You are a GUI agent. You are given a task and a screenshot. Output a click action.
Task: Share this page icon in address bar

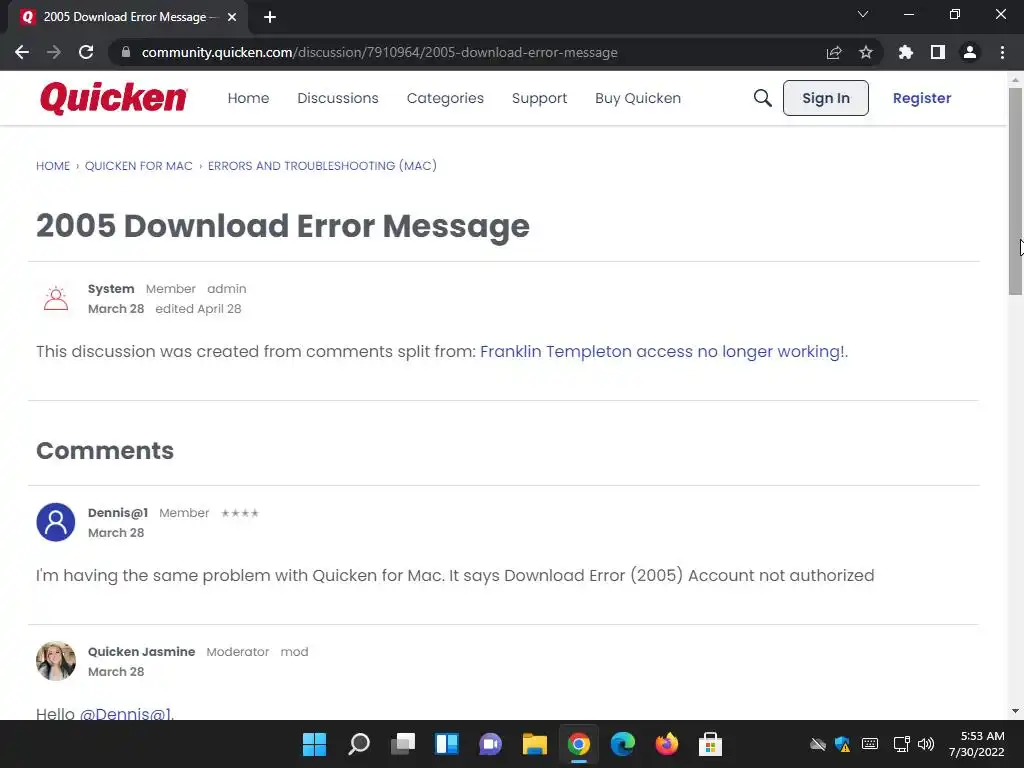pos(834,52)
